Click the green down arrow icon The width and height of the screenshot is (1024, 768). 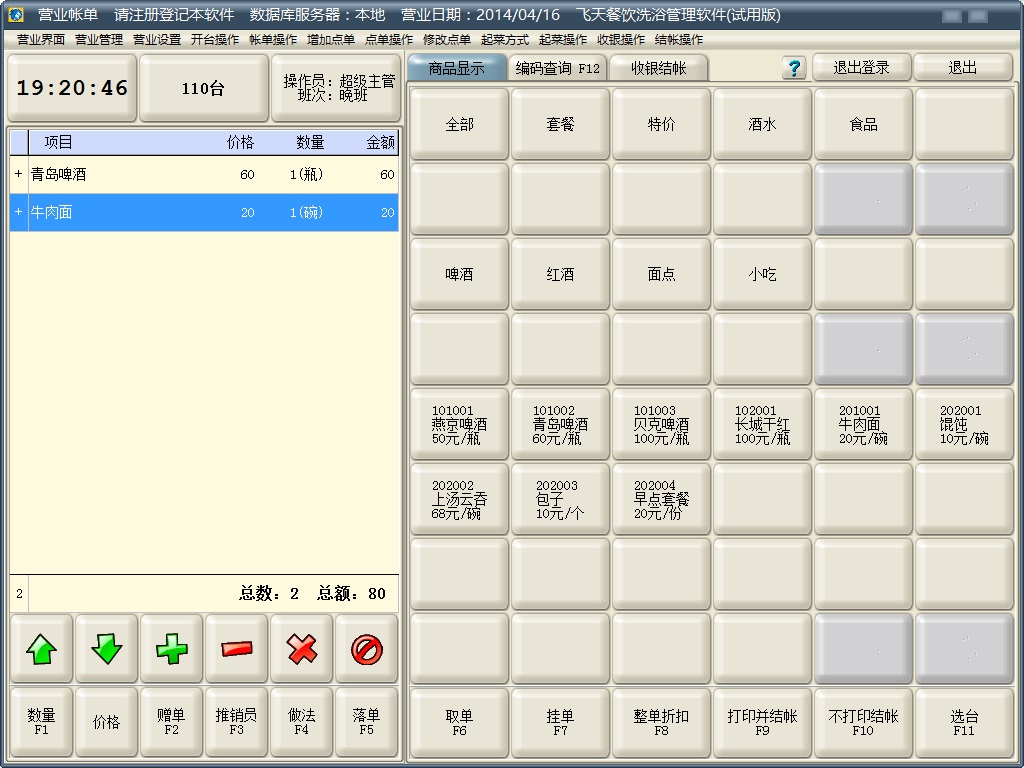[x=106, y=650]
